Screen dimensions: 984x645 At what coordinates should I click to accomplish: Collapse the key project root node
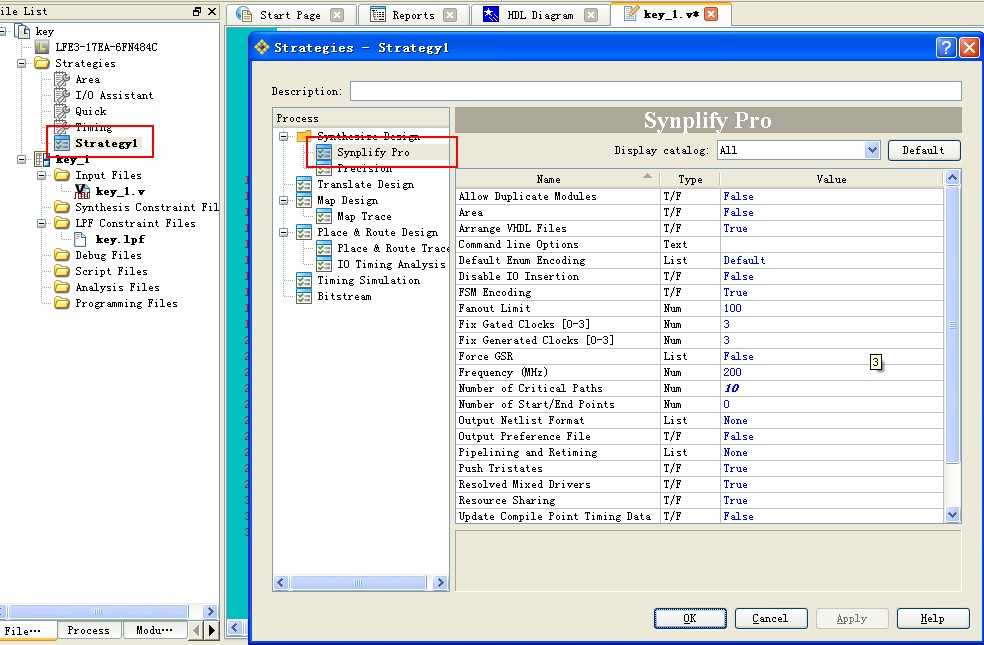(x=3, y=31)
